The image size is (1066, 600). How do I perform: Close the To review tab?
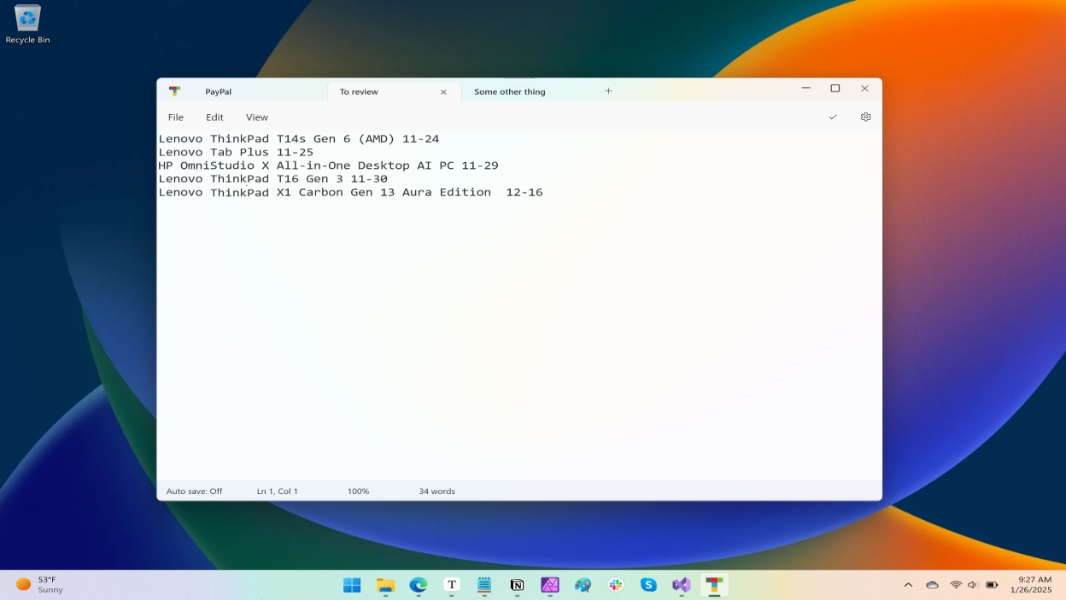coord(443,91)
